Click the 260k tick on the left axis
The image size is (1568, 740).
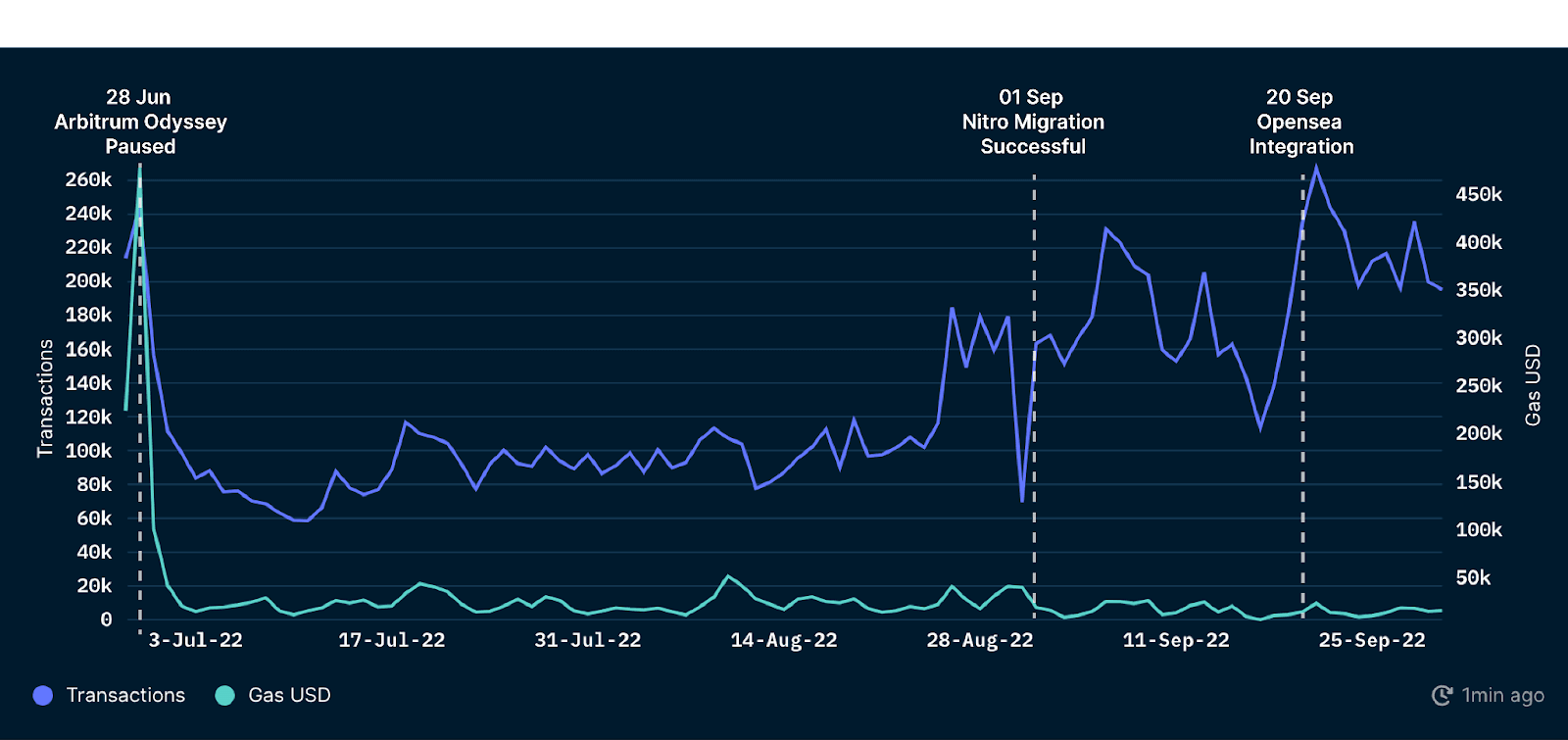(88, 179)
